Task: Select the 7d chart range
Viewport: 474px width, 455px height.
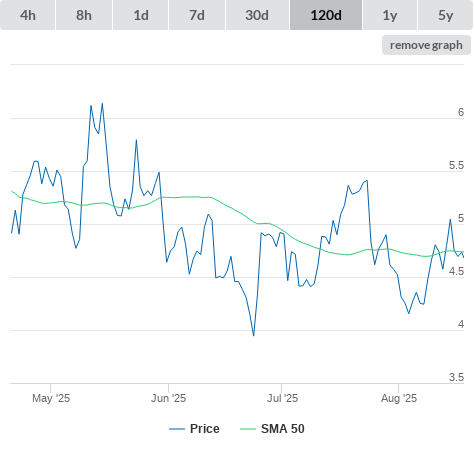Action: [x=197, y=15]
